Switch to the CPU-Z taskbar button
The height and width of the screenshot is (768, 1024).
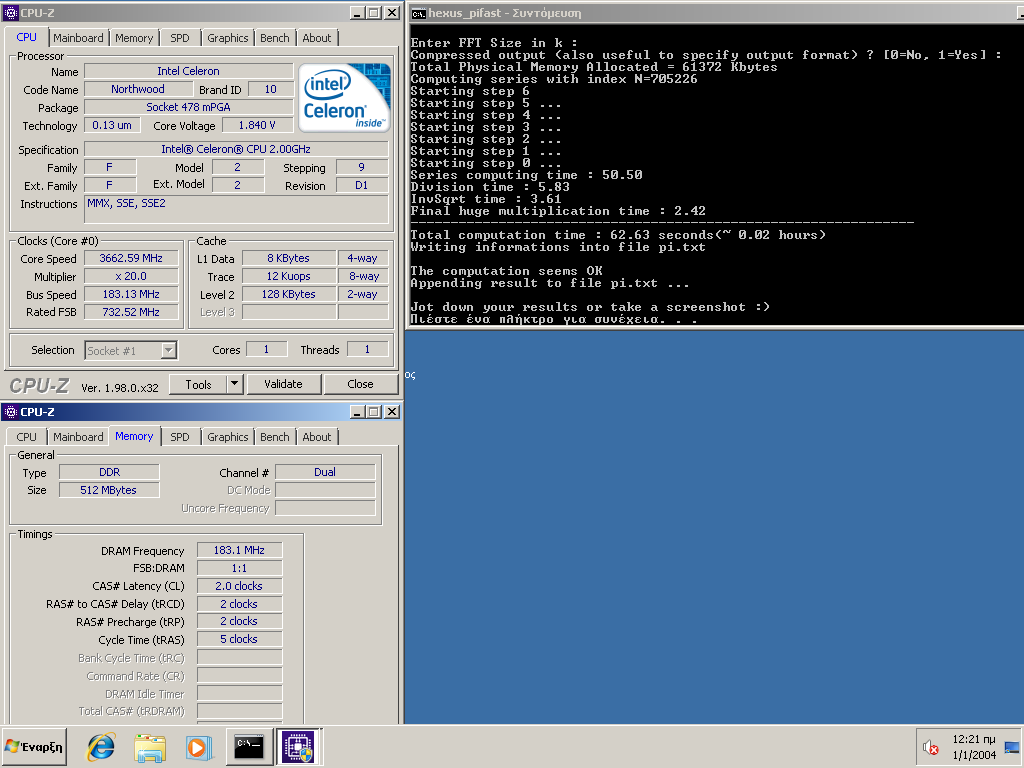[x=298, y=746]
